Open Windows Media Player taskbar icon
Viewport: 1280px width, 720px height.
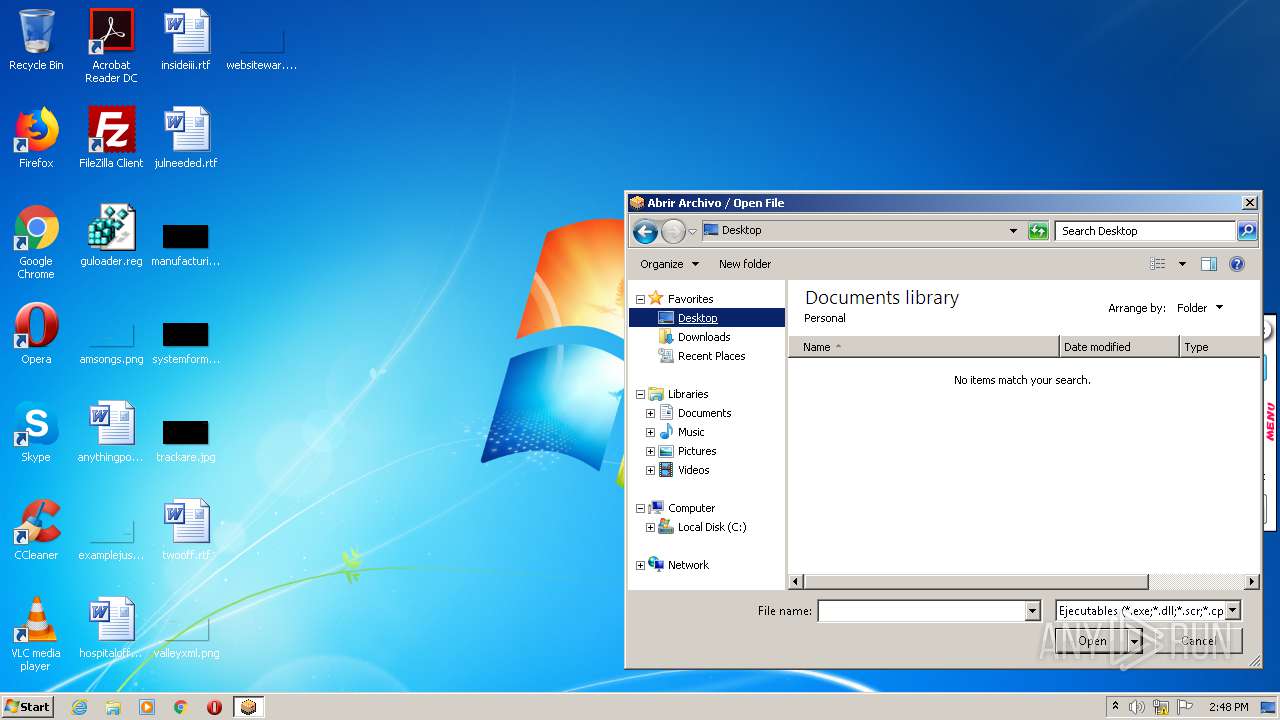click(x=147, y=707)
